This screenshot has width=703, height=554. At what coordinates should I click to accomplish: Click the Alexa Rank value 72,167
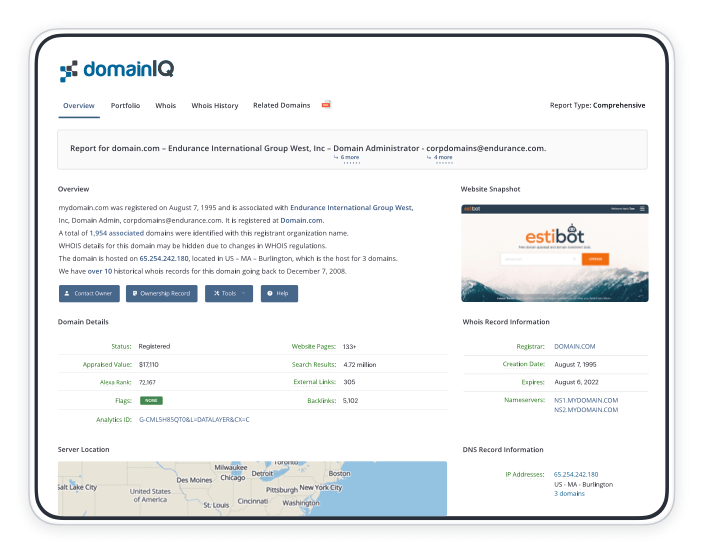point(147,382)
